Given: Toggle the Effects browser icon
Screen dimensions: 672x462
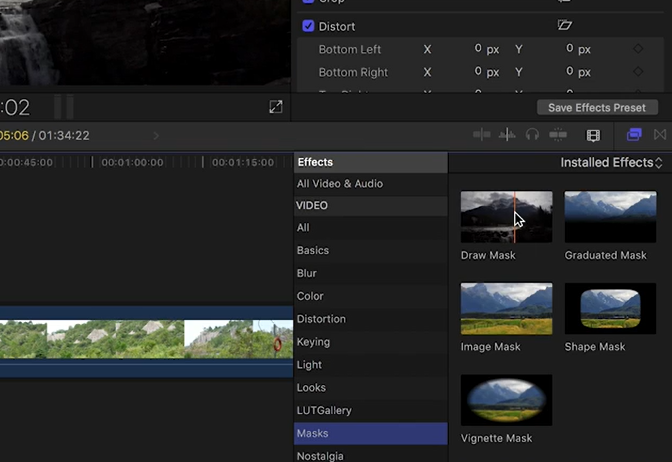Looking at the screenshot, I should point(633,135).
